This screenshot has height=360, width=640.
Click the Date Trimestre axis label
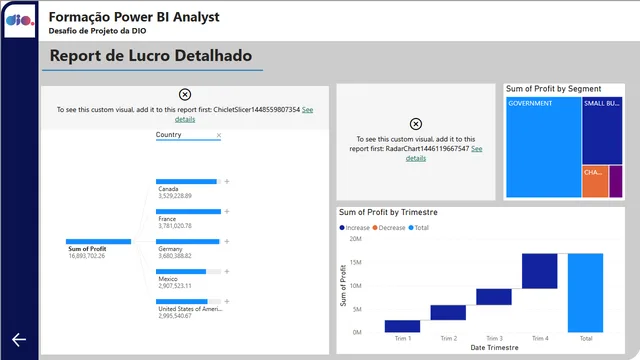[x=494, y=348]
